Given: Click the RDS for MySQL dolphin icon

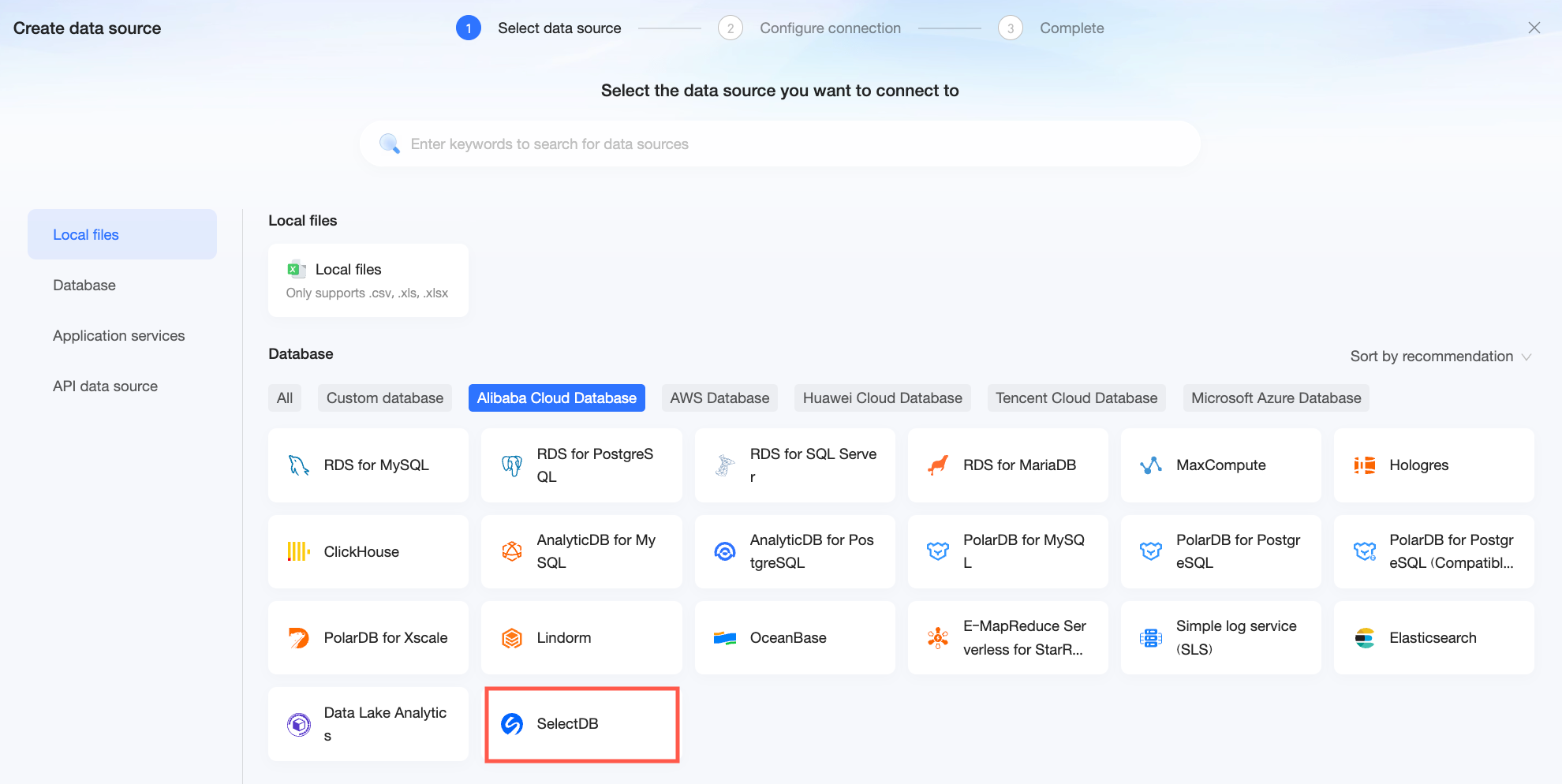Looking at the screenshot, I should coord(298,465).
